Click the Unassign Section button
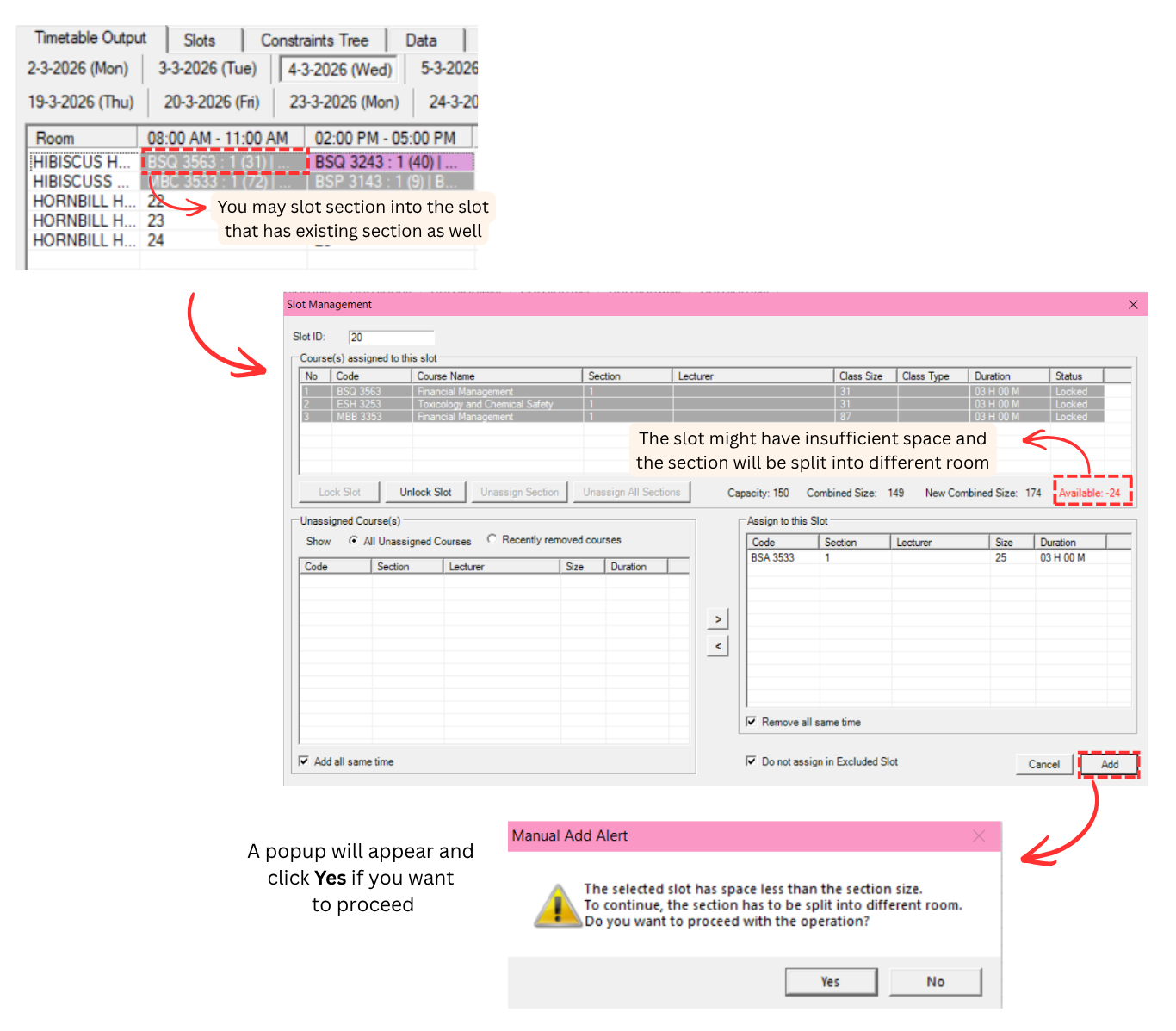 pyautogui.click(x=519, y=492)
